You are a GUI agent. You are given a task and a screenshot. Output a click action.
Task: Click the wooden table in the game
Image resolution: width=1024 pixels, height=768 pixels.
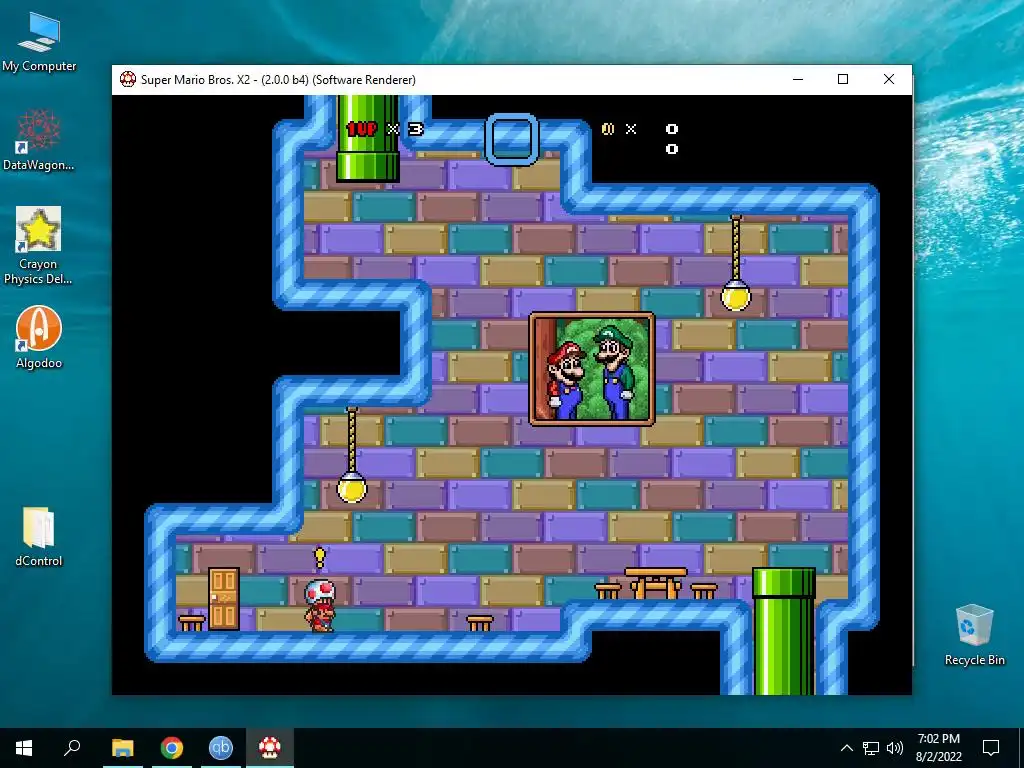pos(656,583)
